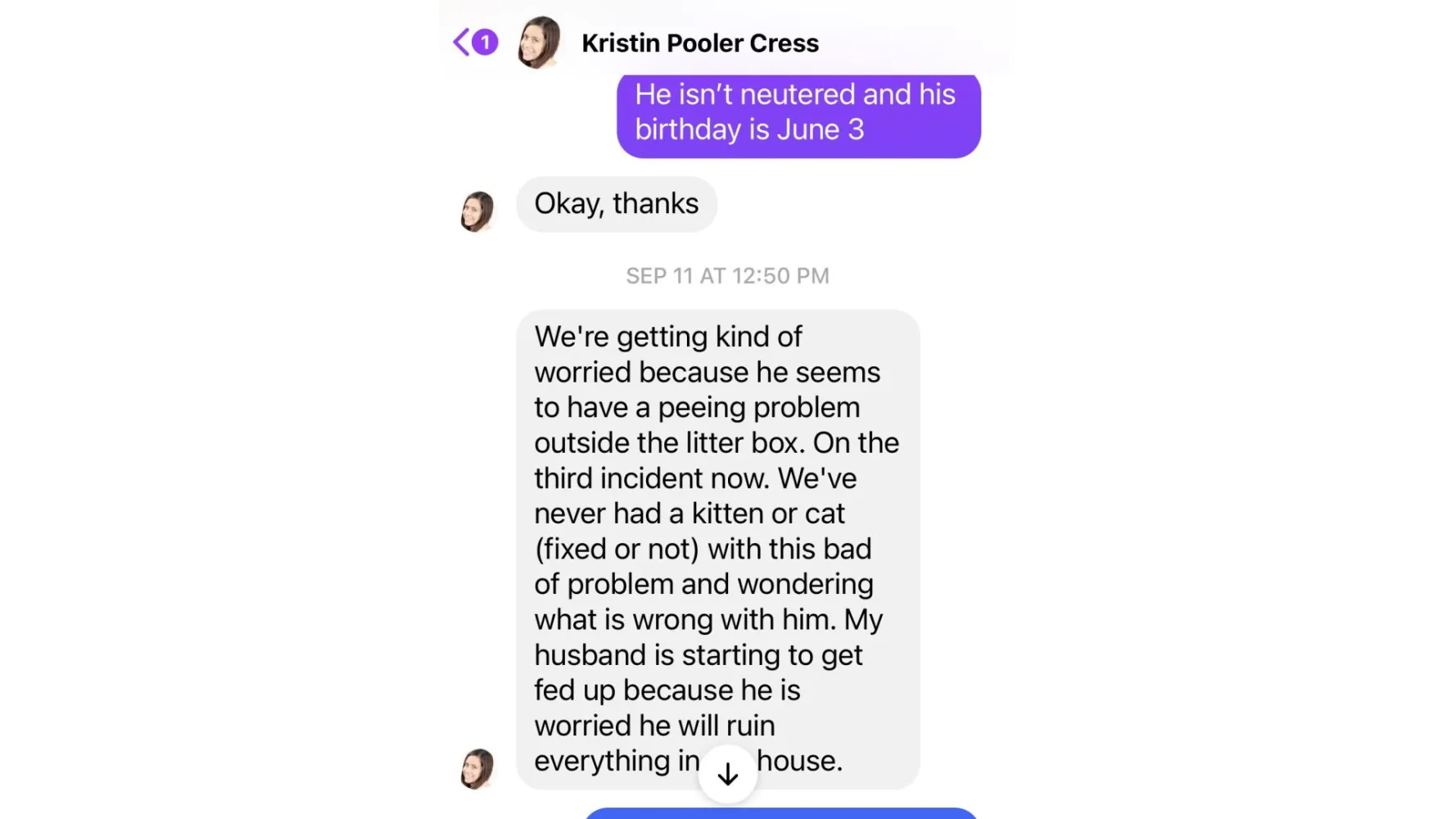Tap avatar beside the 'Okay, thanks' message
The height and width of the screenshot is (819, 1456).
pos(477,211)
